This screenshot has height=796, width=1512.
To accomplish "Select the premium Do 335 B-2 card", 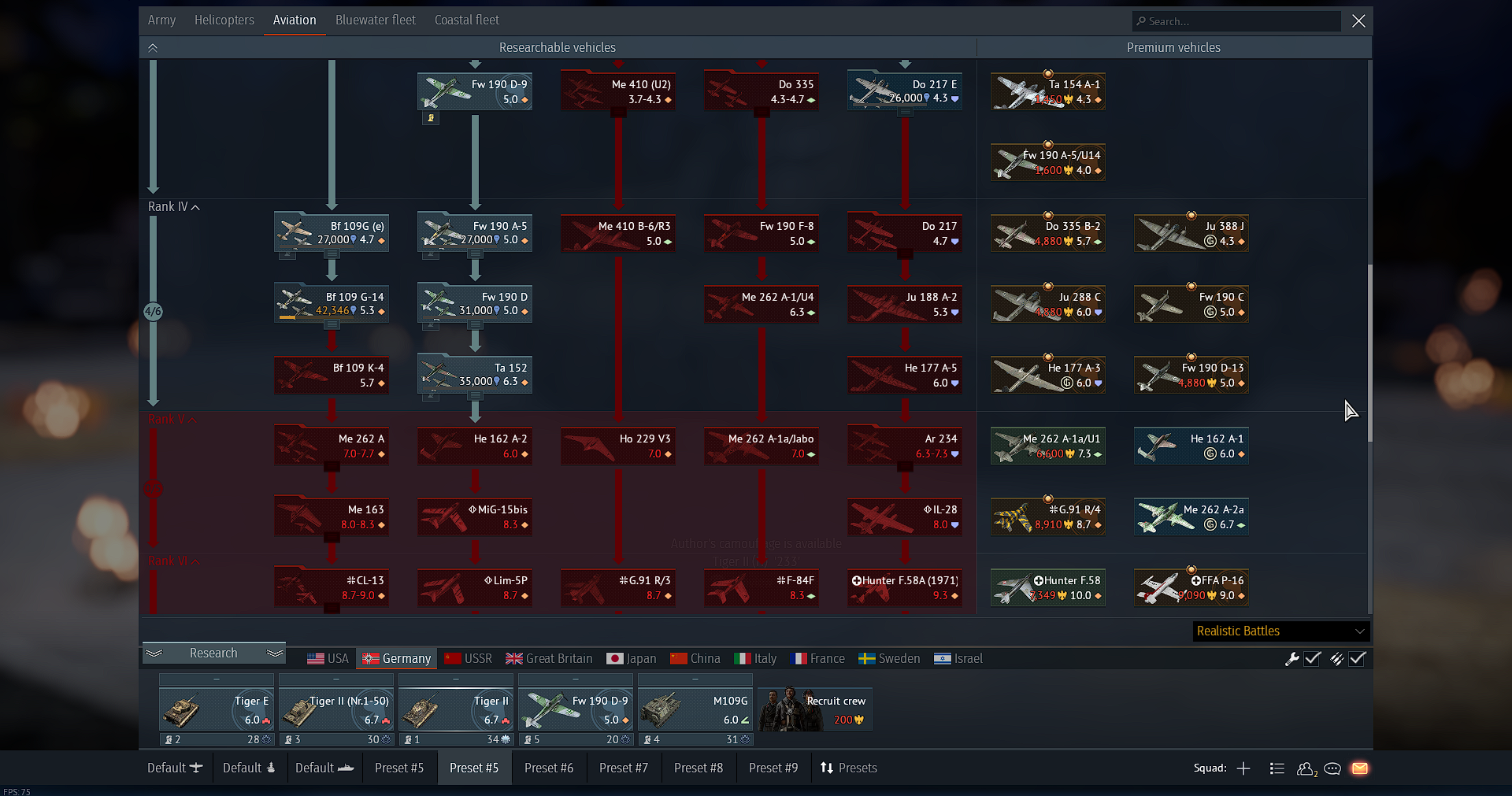I will pos(1047,233).
